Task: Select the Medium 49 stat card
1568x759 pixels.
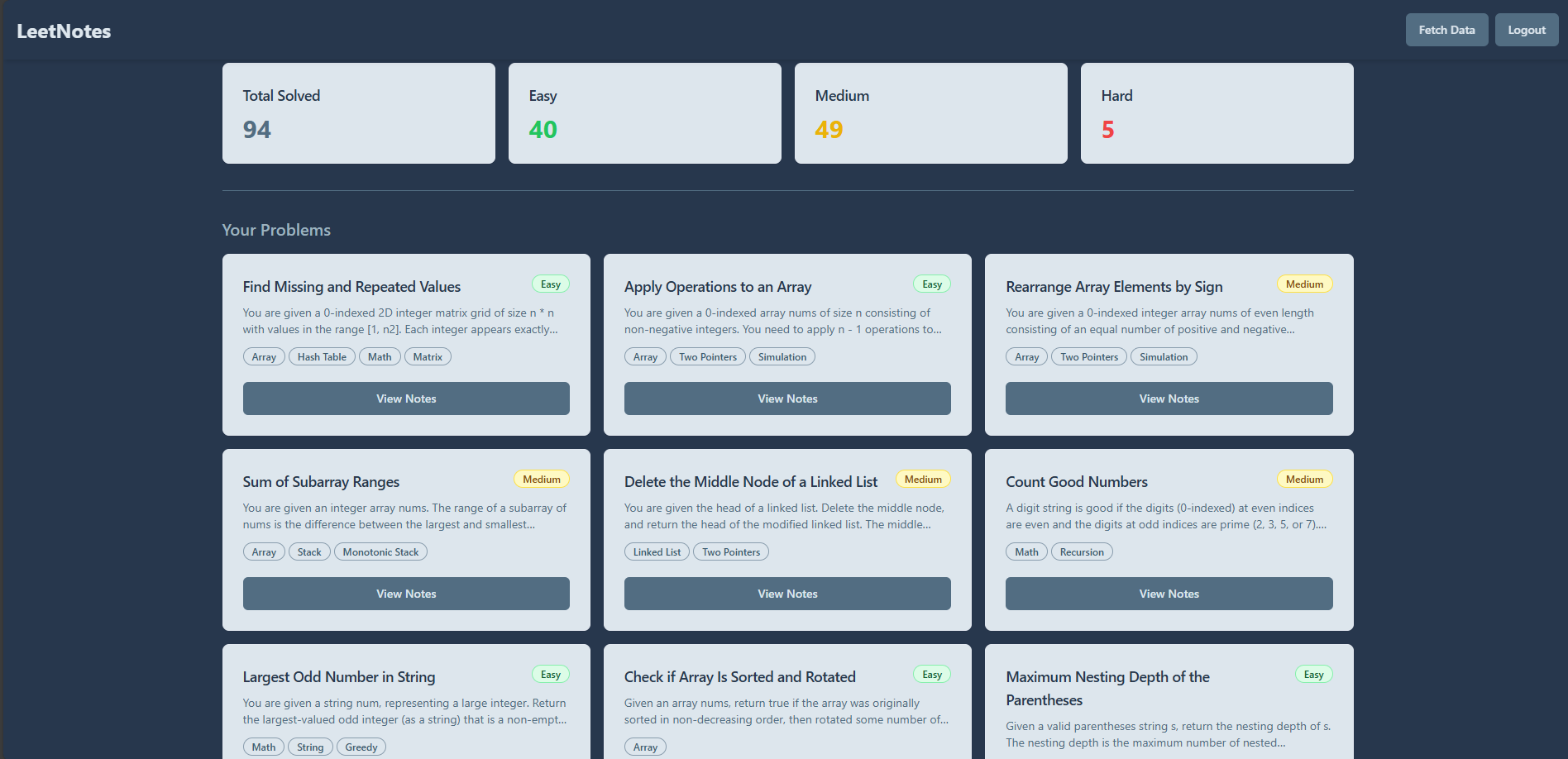Action: [x=931, y=113]
